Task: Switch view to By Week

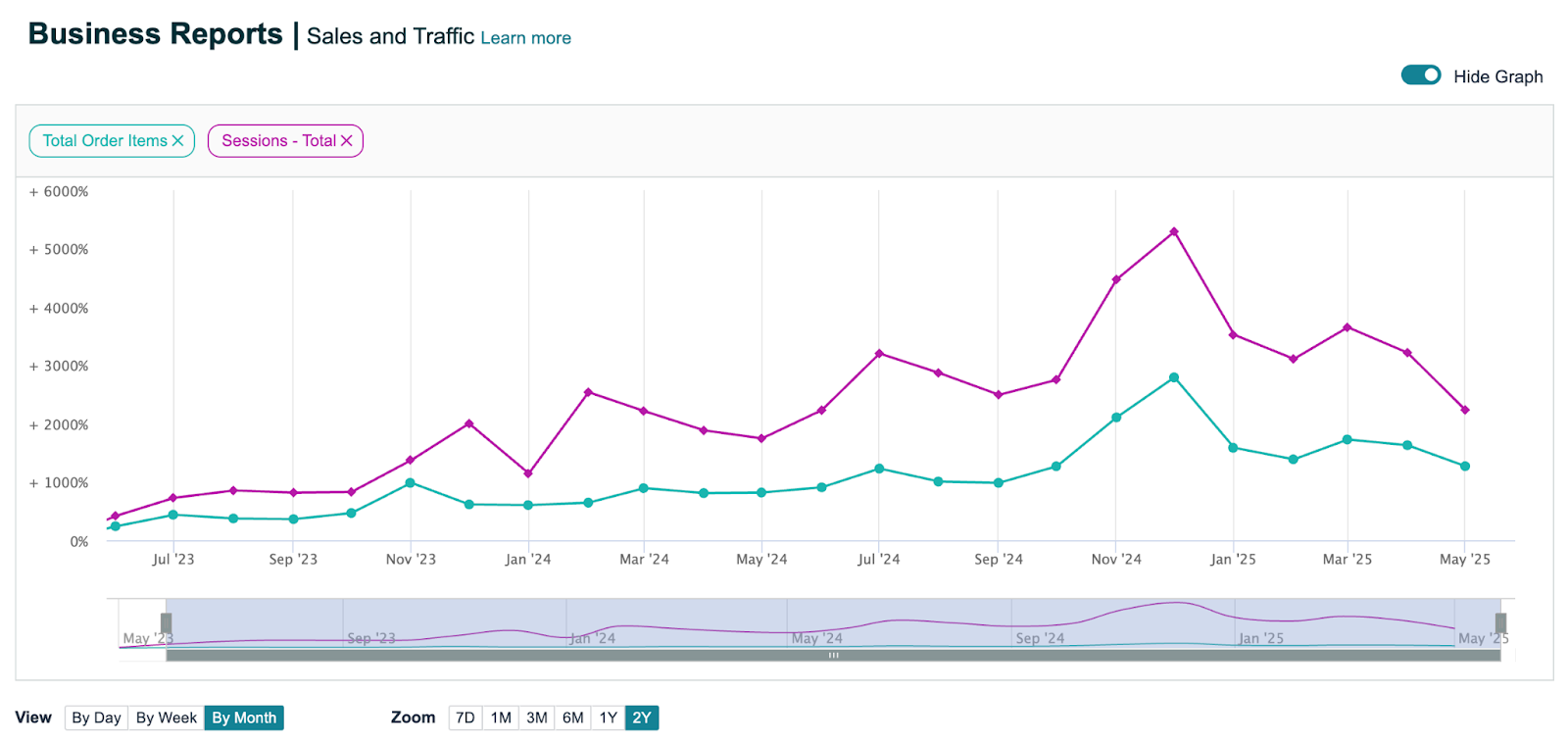Action: tap(166, 718)
